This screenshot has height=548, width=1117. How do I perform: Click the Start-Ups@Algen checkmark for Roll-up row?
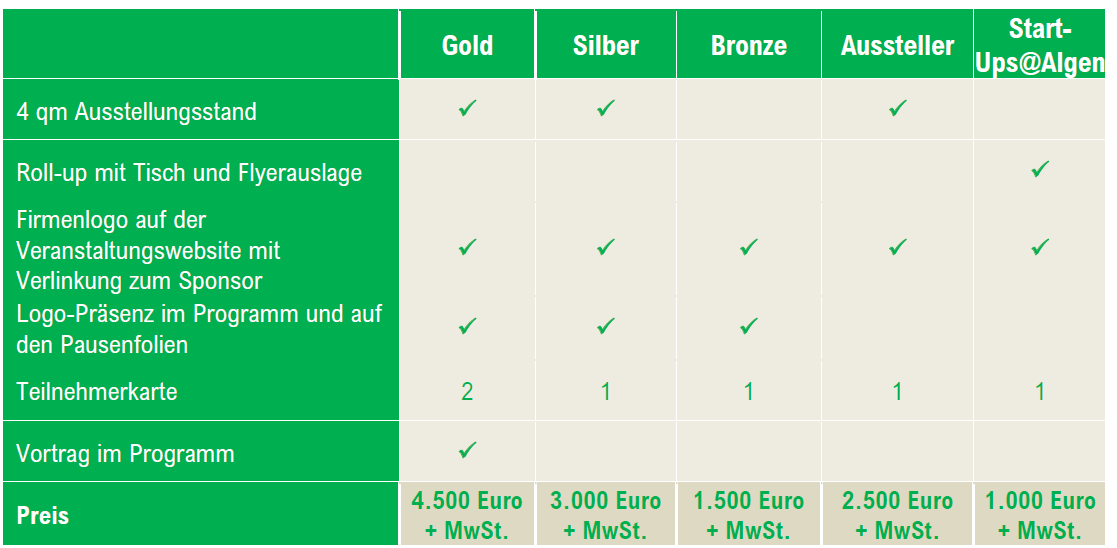[x=1040, y=169]
